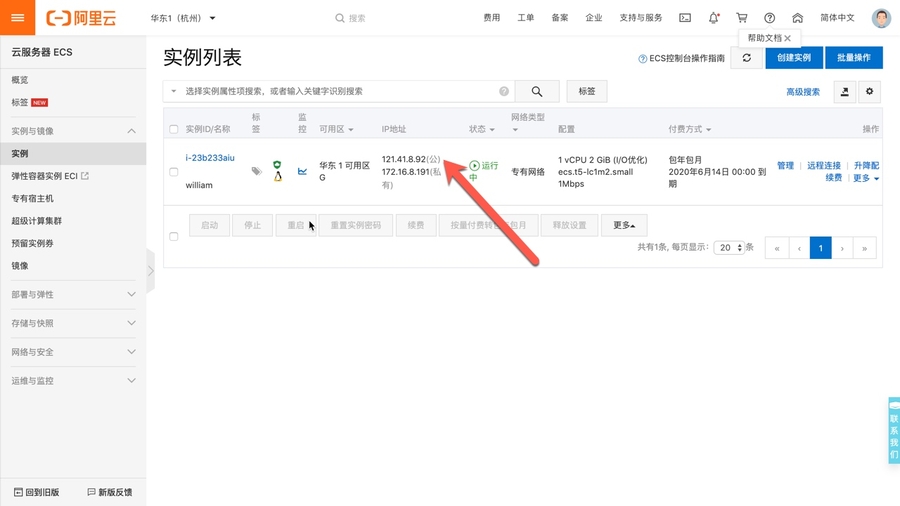Open the column settings gear icon

coord(869,91)
